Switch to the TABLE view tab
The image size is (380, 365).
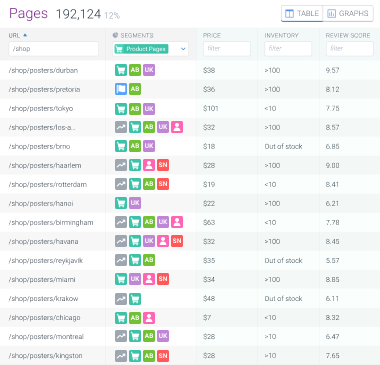tap(302, 14)
